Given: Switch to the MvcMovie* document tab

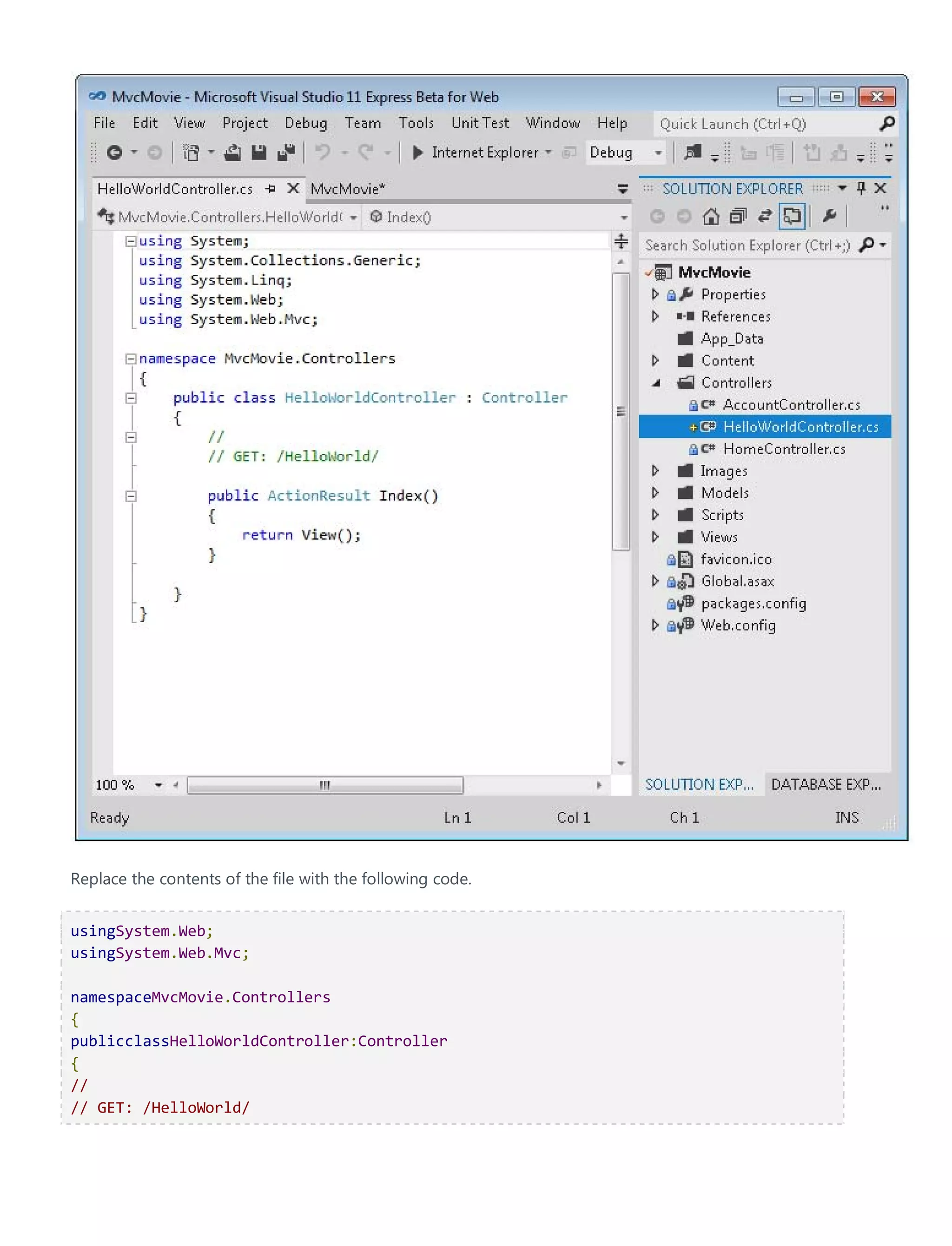Looking at the screenshot, I should click(x=347, y=189).
